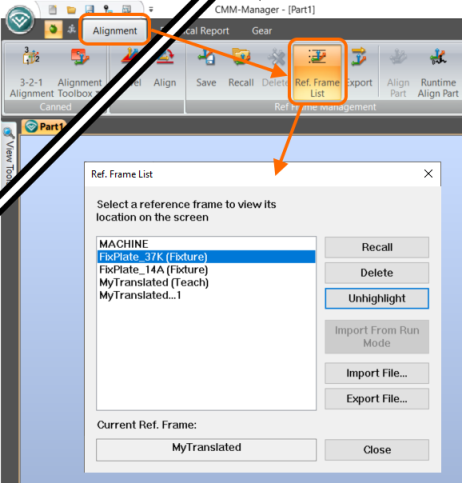Click the Align Part icon

pyautogui.click(x=398, y=72)
